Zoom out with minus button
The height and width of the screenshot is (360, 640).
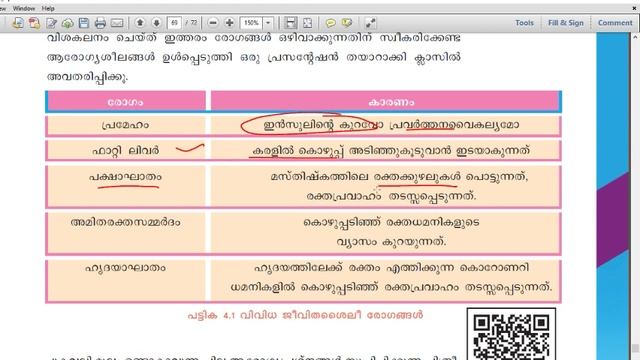coord(213,23)
